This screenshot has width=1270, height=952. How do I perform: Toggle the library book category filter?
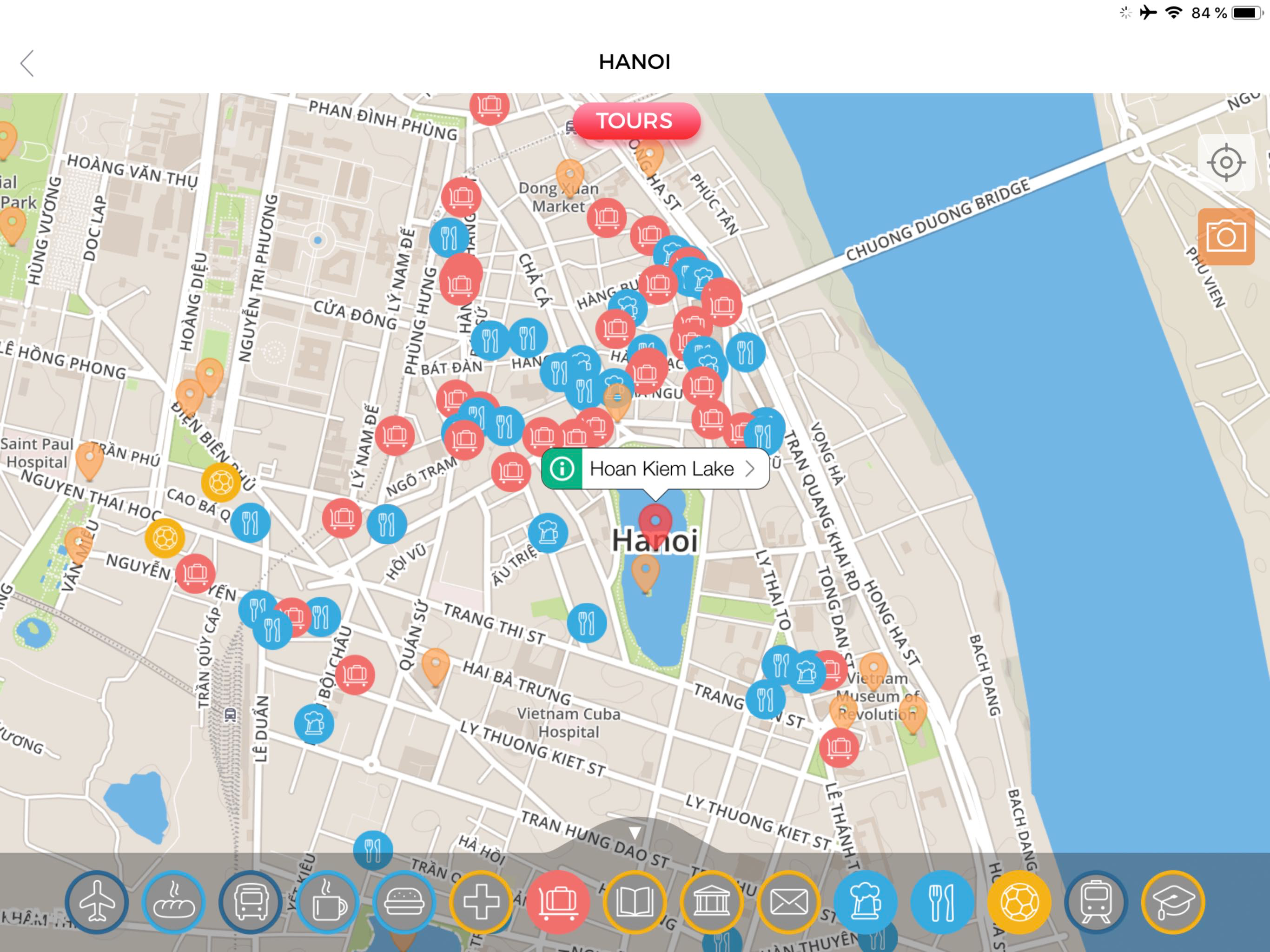tap(635, 902)
